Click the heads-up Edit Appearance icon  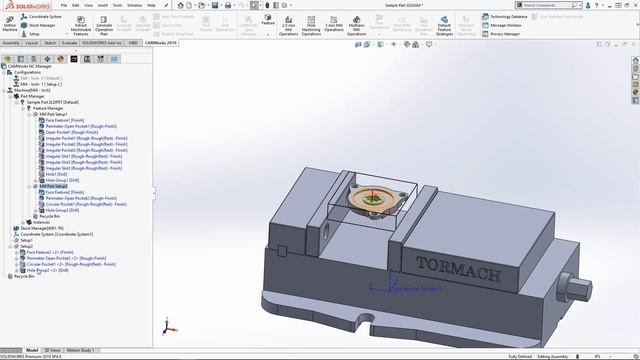(x=407, y=44)
